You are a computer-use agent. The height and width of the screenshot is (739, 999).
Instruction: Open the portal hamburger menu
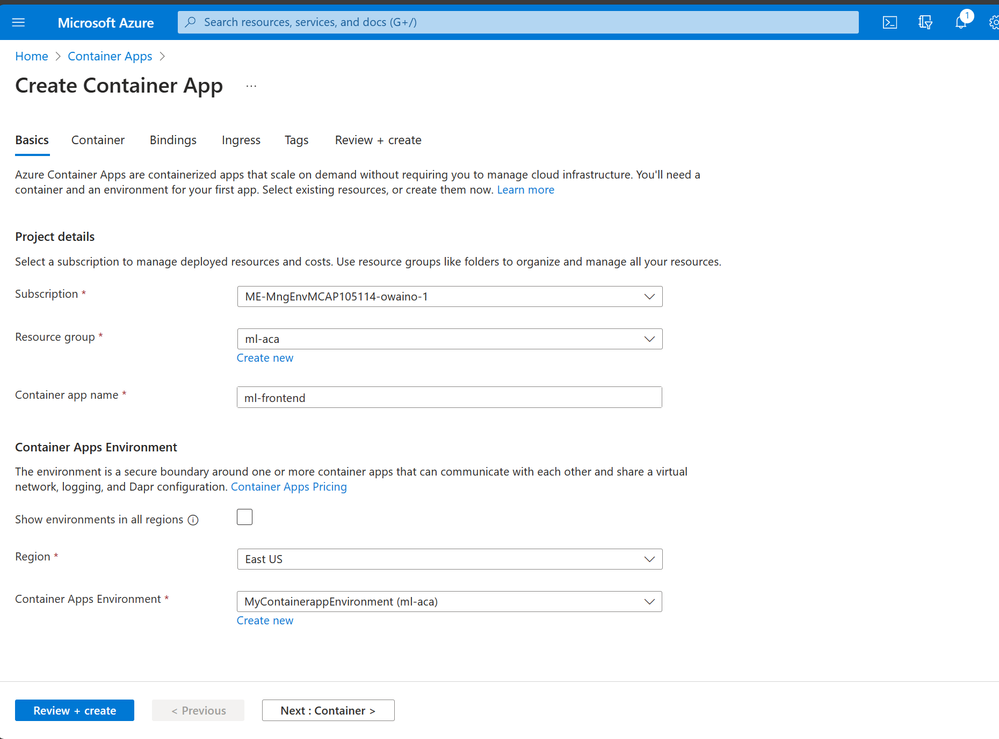pyautogui.click(x=18, y=22)
